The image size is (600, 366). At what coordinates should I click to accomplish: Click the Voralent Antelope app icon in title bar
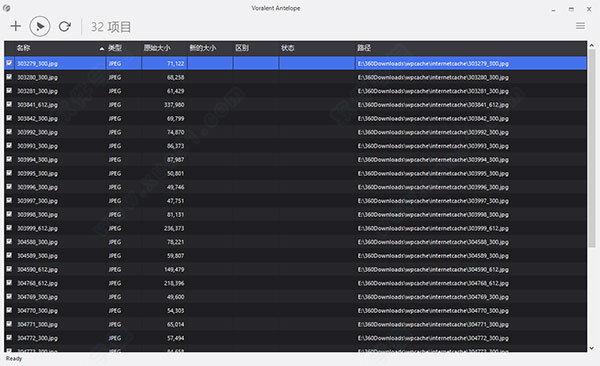pos(7,8)
